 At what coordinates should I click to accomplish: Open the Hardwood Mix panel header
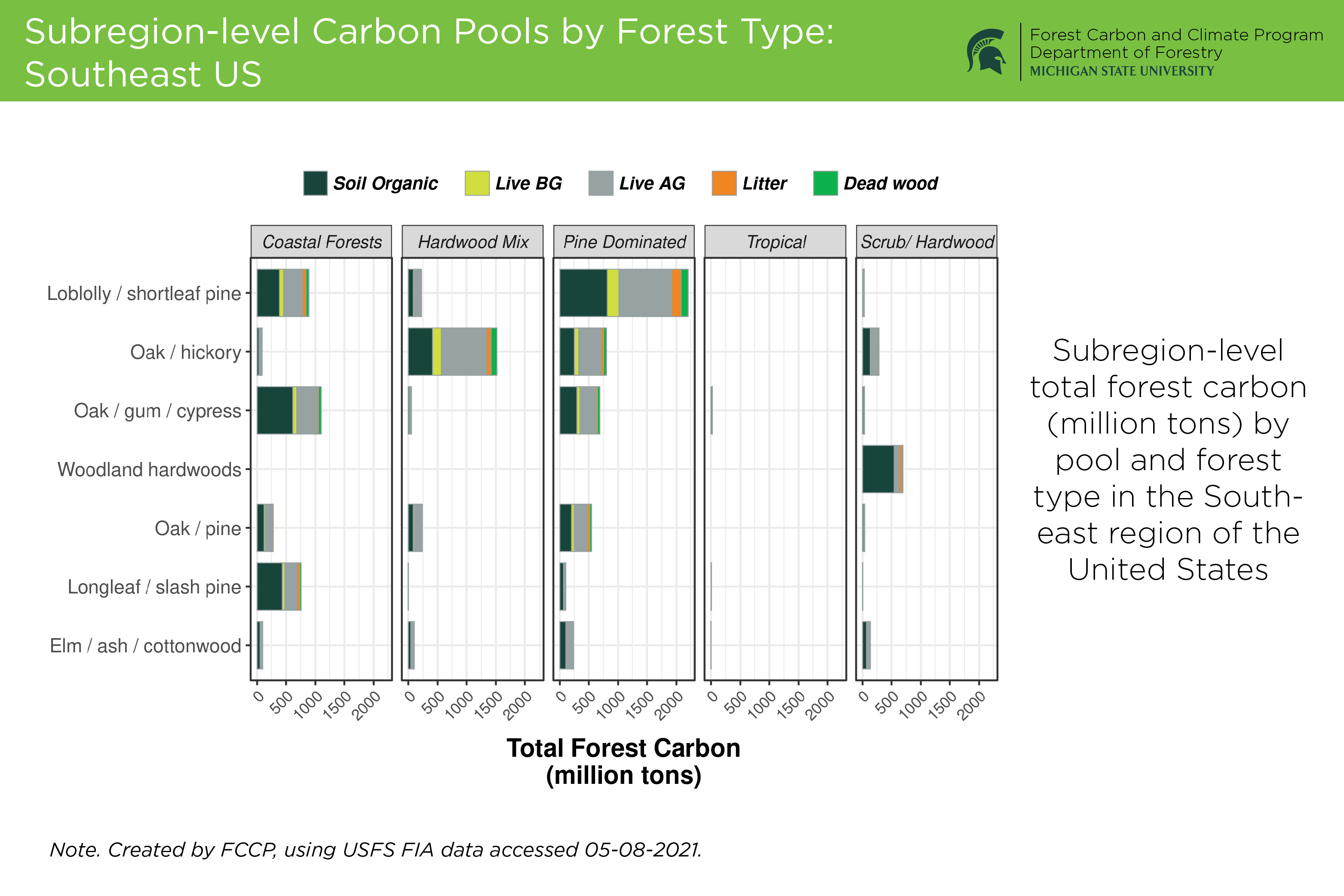click(473, 242)
